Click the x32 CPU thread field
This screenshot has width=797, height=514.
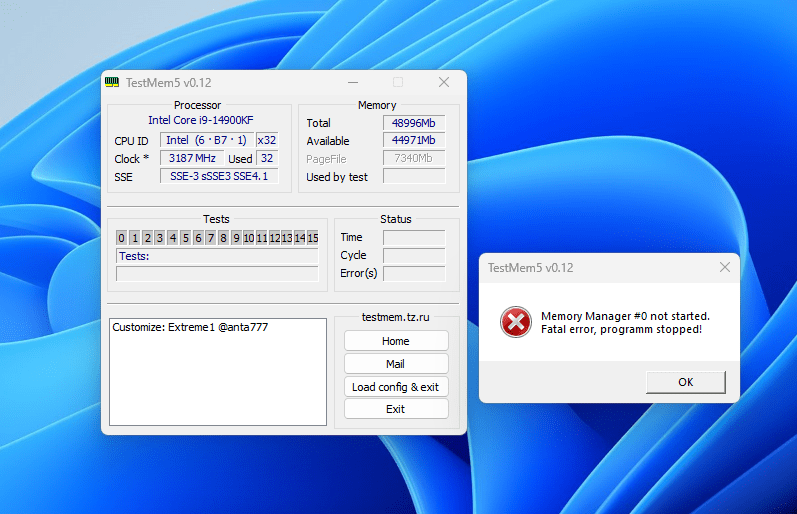[267, 140]
